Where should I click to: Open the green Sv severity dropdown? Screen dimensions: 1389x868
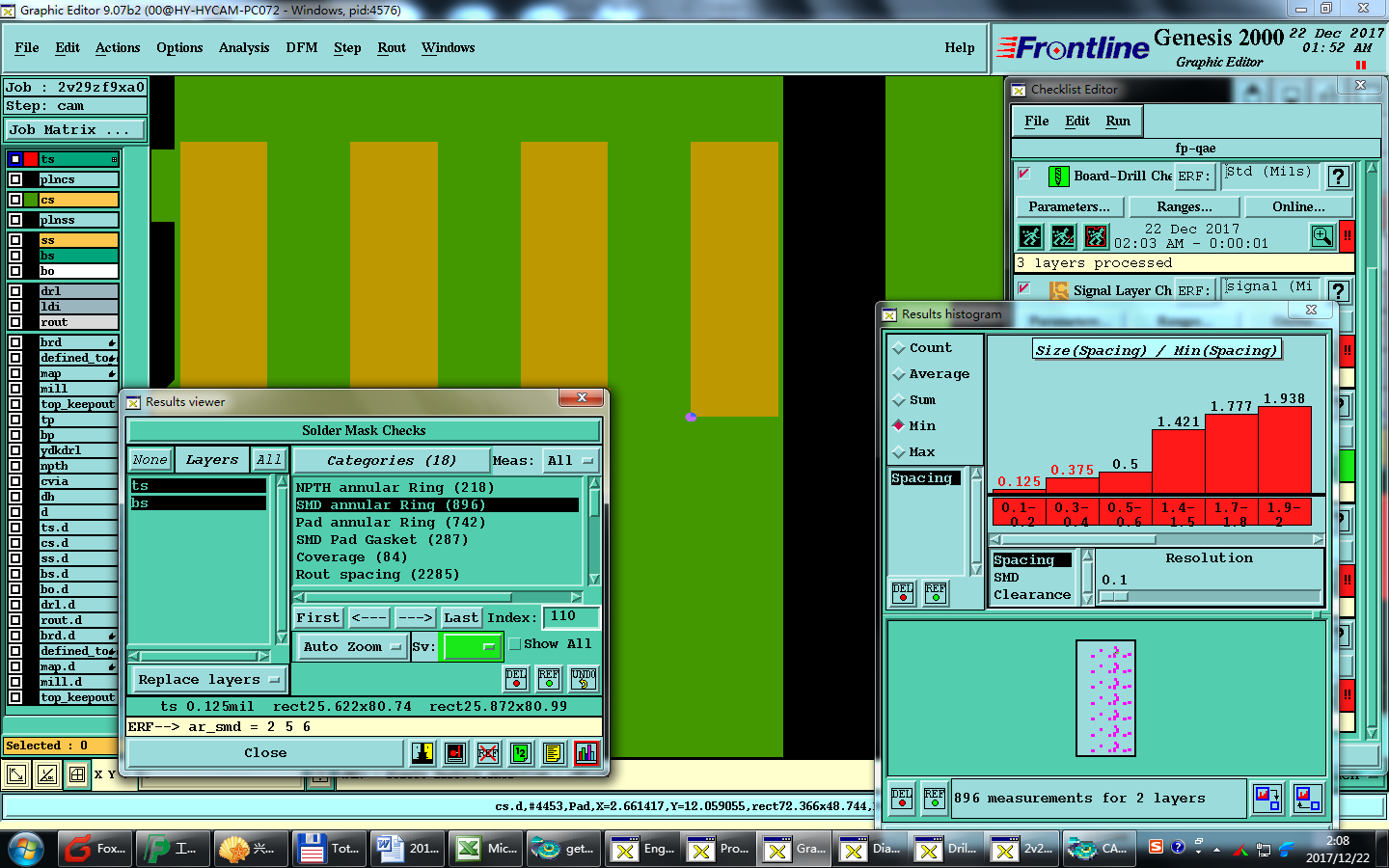[x=471, y=647]
